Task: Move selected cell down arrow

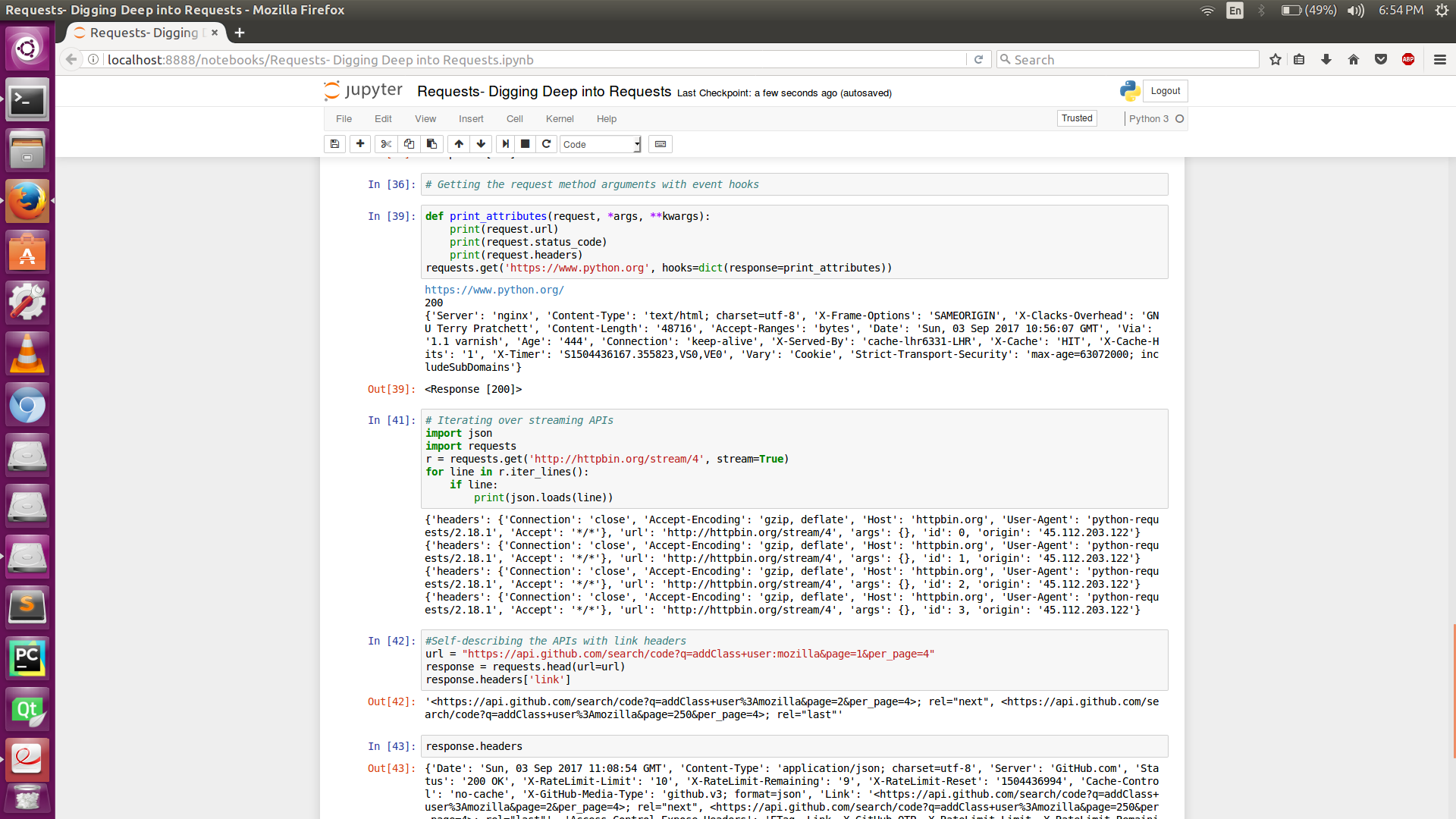Action: [x=481, y=144]
